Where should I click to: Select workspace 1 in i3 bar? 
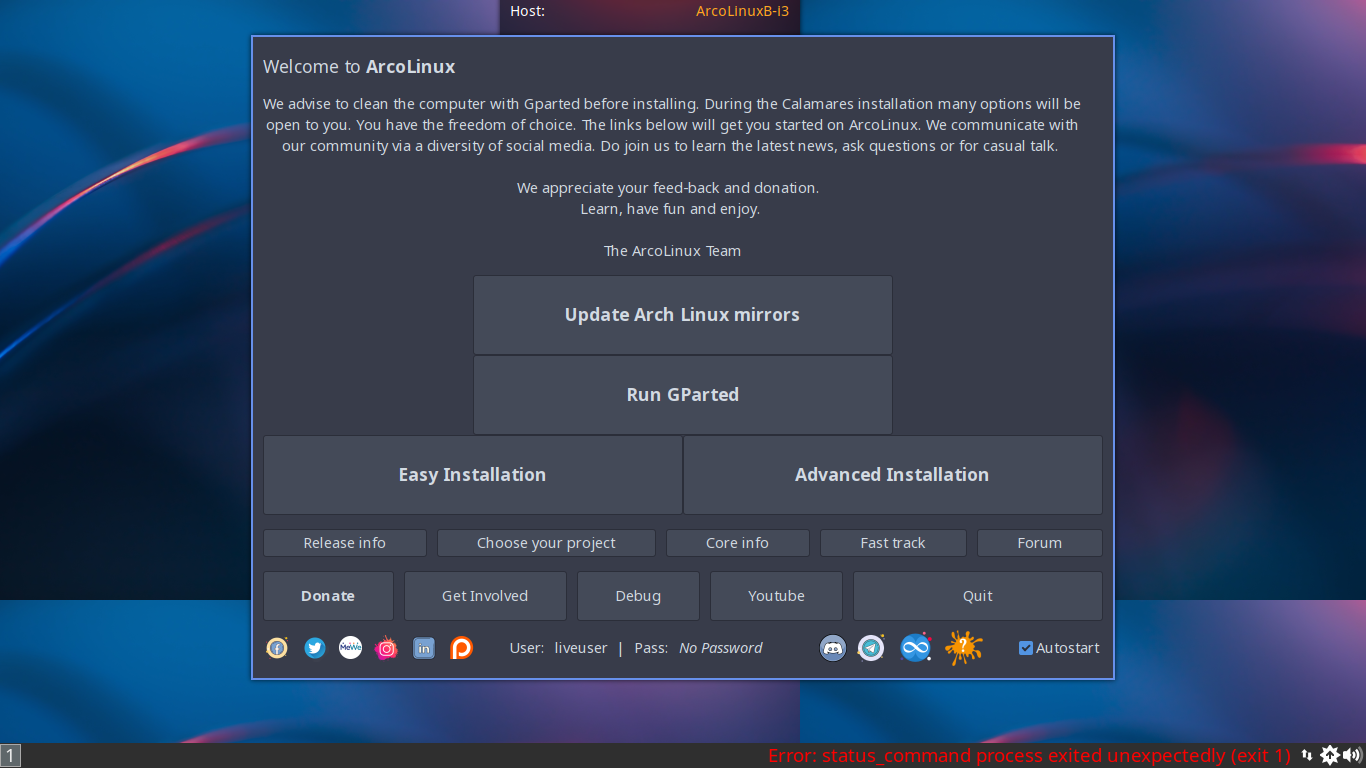[10, 756]
